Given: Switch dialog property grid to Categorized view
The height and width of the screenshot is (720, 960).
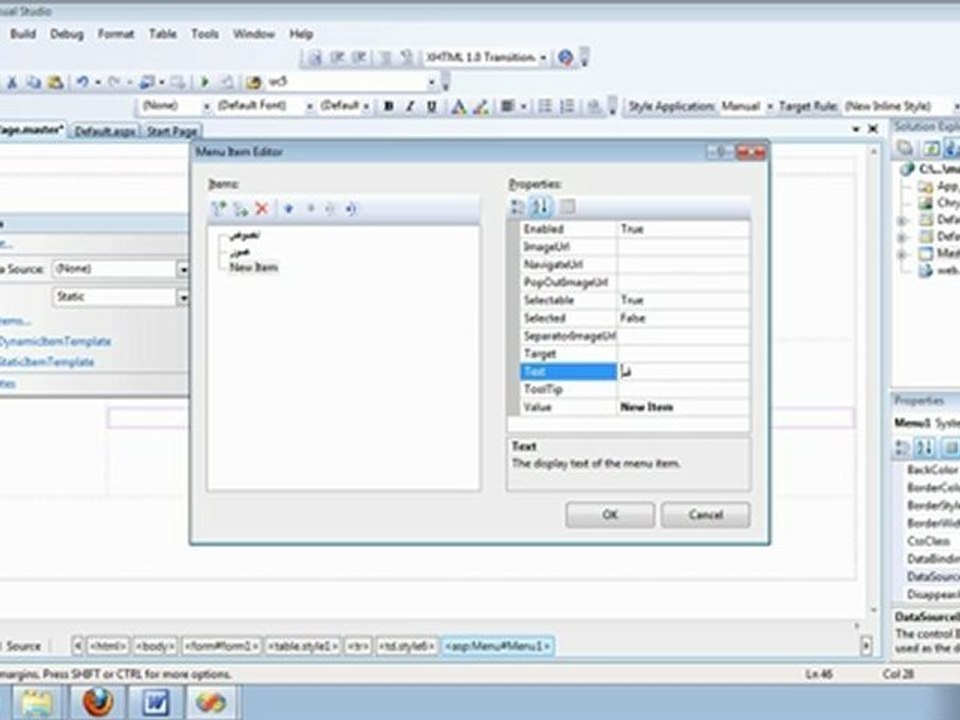Looking at the screenshot, I should [518, 207].
